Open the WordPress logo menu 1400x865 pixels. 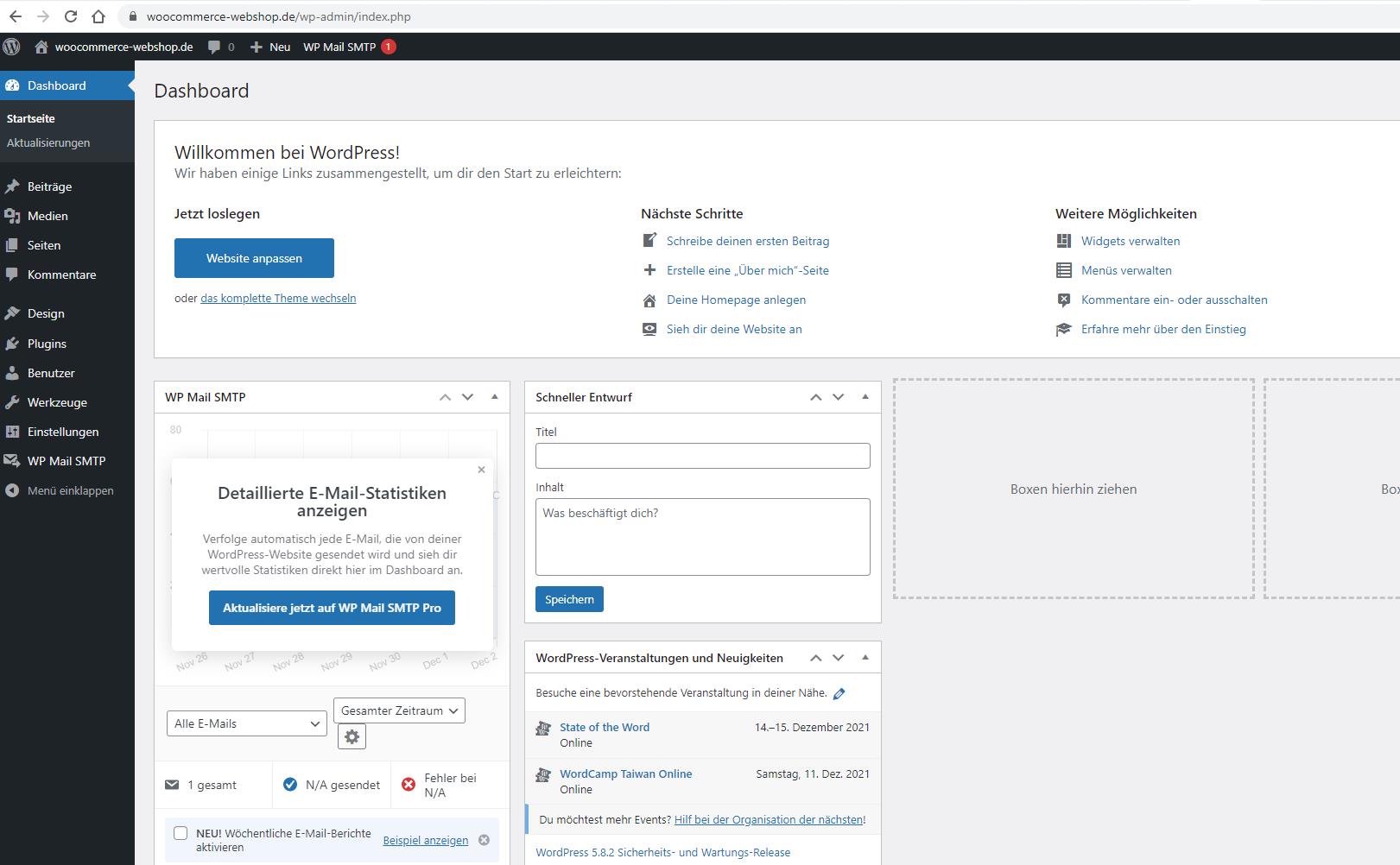tap(11, 47)
